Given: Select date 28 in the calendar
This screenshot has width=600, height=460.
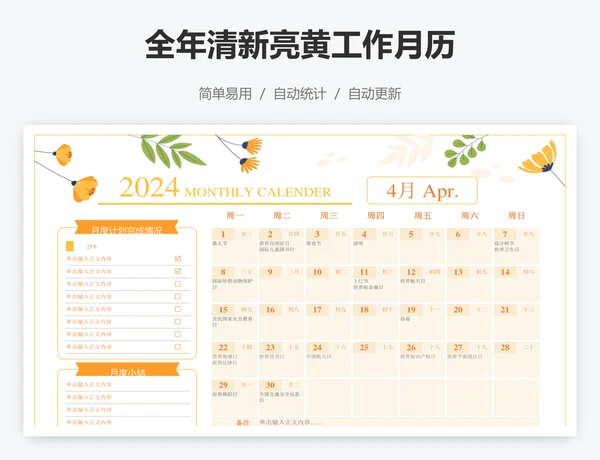Looking at the screenshot, I should pos(505,347).
